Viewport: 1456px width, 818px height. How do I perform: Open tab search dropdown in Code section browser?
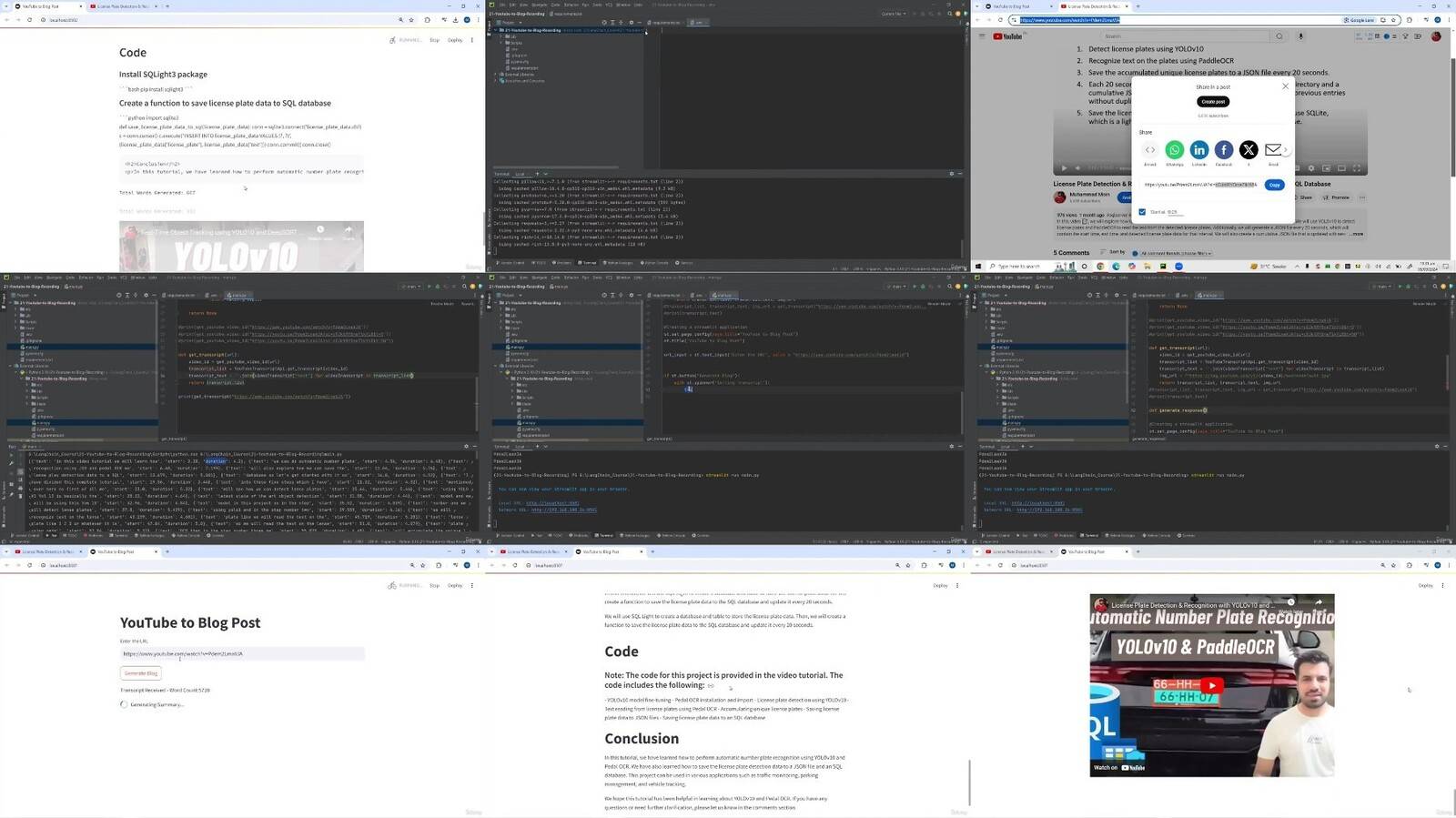point(5,6)
